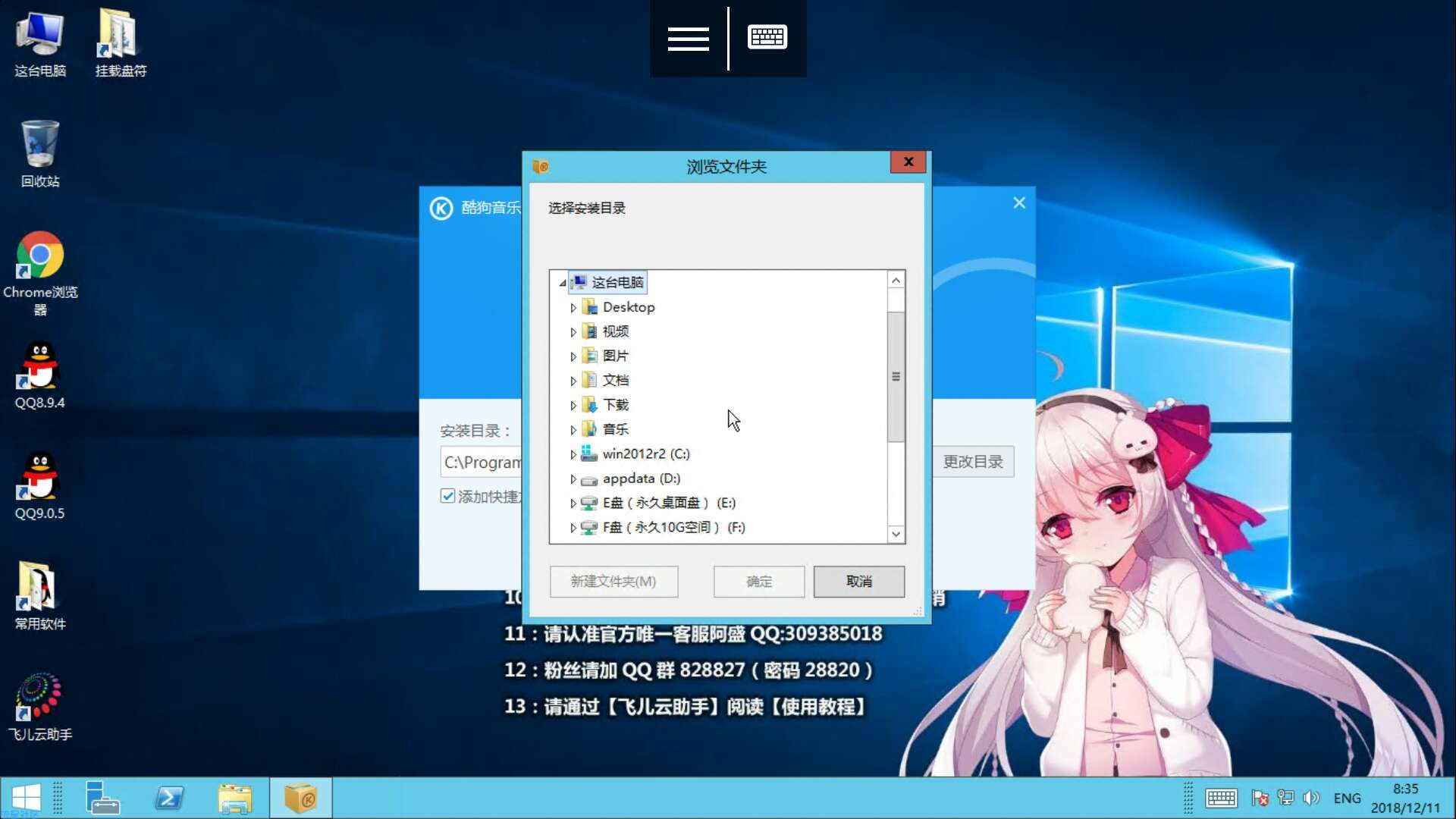
Task: Launch QQ8.9.4 desktop shortcut
Action: [x=40, y=375]
